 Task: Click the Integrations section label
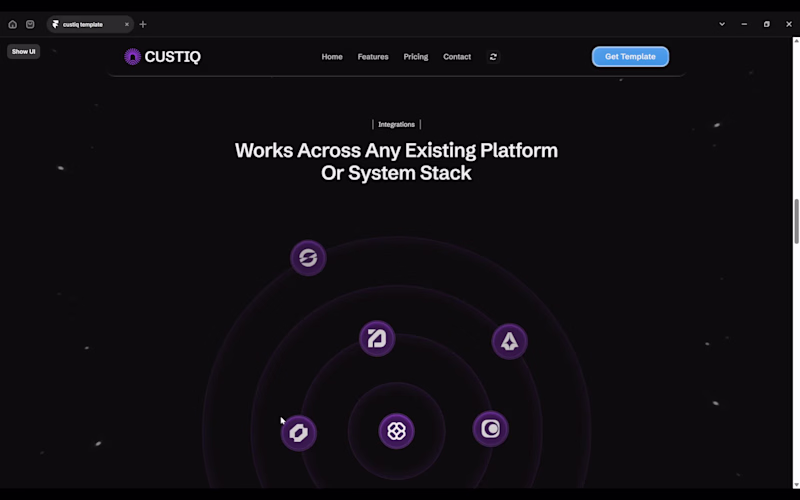point(396,124)
